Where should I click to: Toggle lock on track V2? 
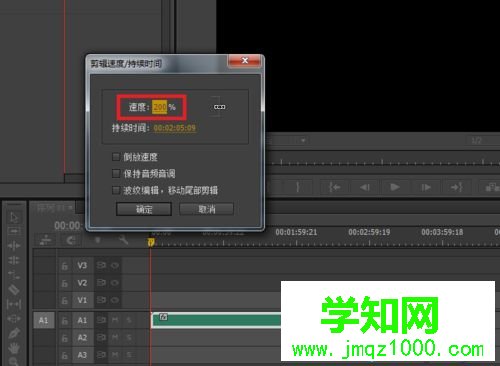(65, 283)
